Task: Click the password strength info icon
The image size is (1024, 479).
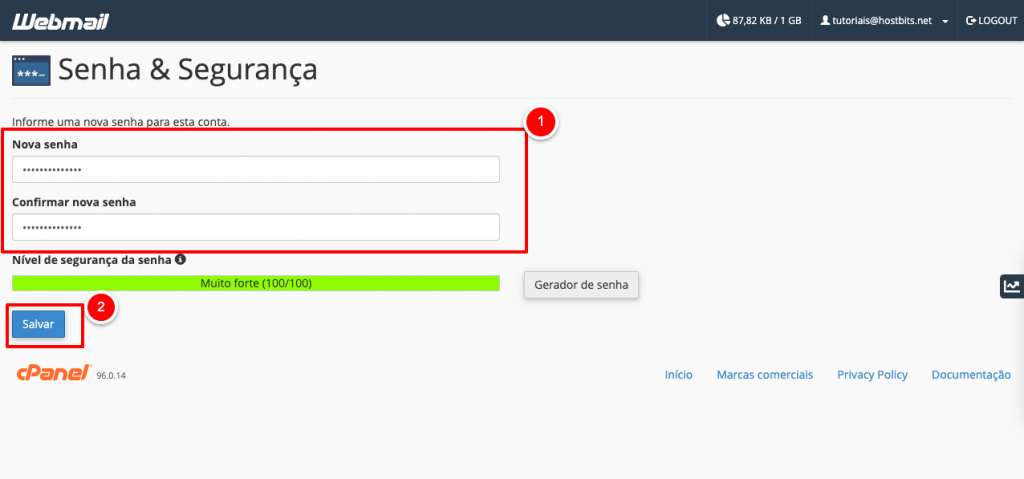Action: point(181,259)
